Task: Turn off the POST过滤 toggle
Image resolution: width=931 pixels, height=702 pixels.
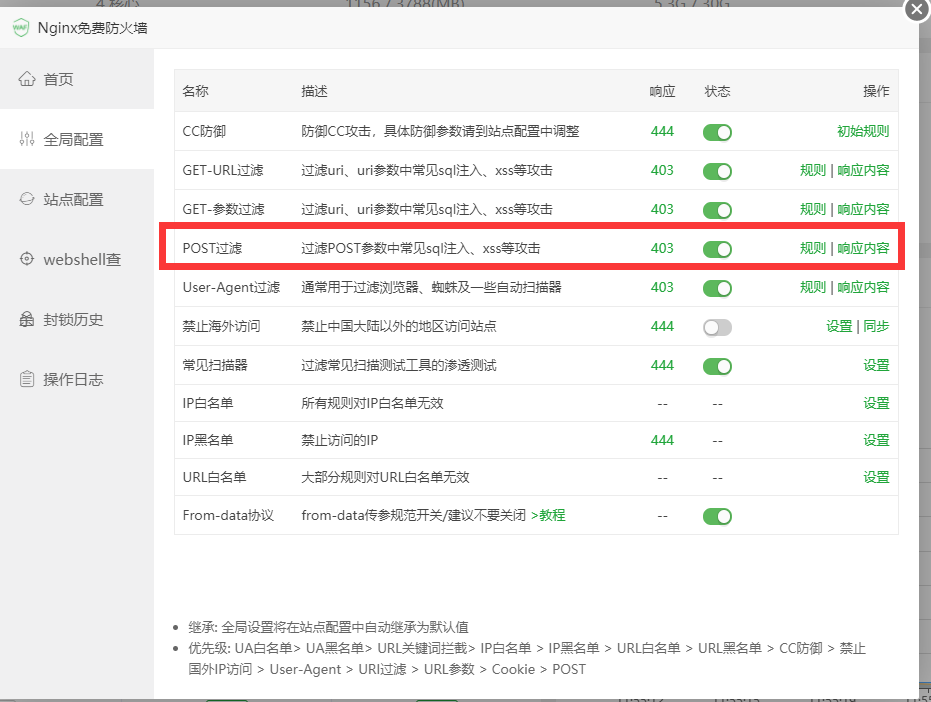Action: pos(717,248)
